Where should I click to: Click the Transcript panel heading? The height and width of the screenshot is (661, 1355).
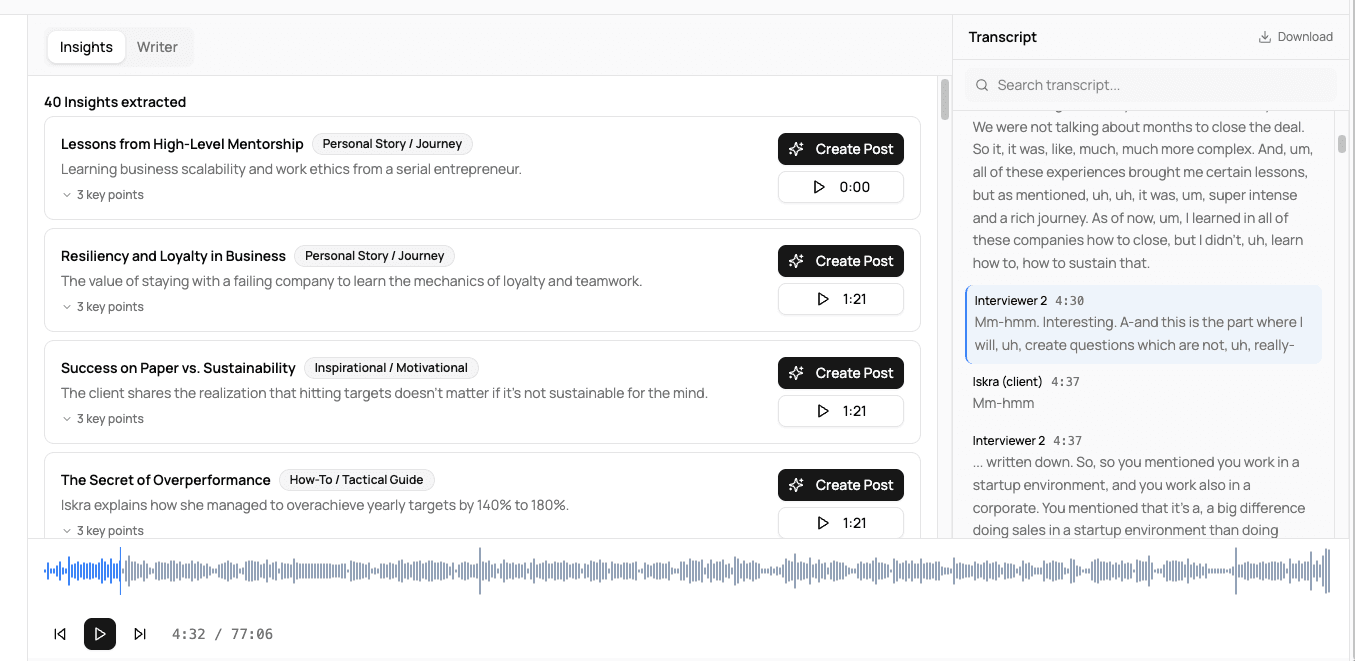click(1003, 37)
